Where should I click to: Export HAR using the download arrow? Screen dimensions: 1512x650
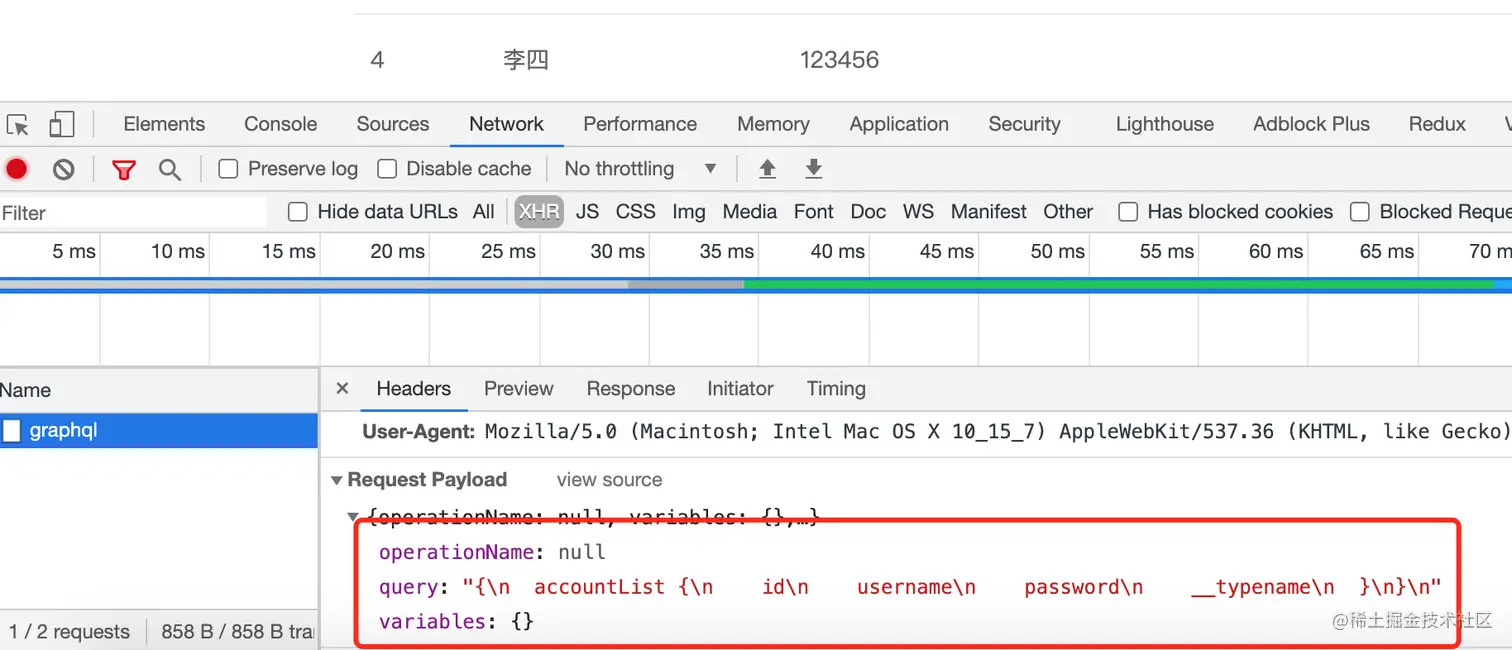[x=813, y=169]
